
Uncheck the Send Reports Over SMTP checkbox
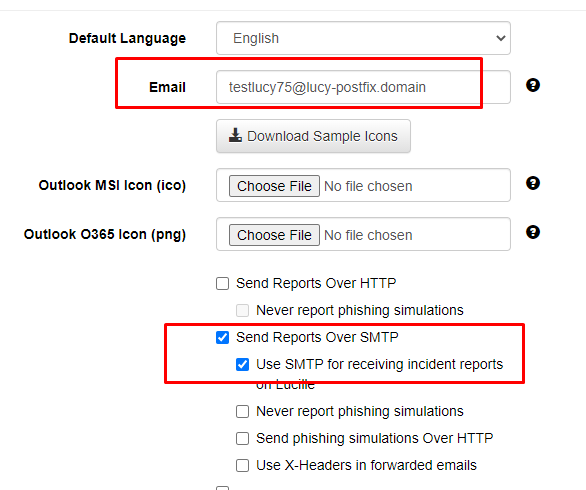[222, 337]
